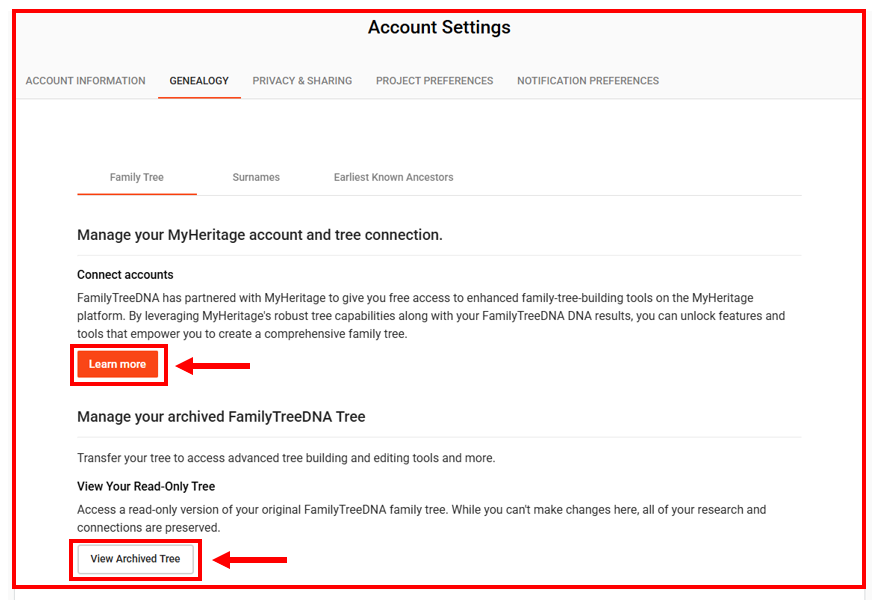Screen dimensions: 877x600
Task: Open the Surnames sub-tab
Action: [x=256, y=177]
